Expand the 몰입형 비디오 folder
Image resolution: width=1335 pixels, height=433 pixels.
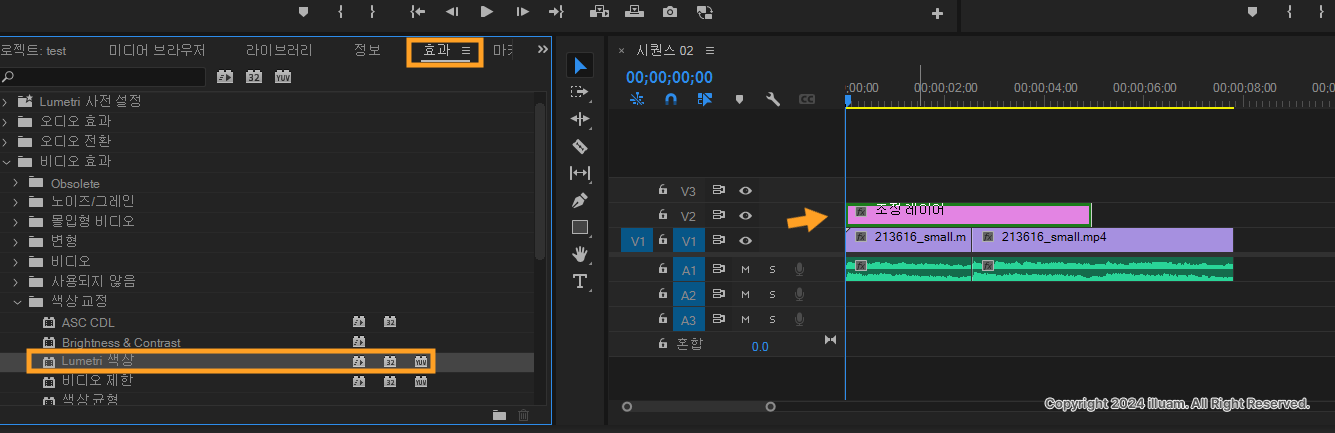coord(16,221)
